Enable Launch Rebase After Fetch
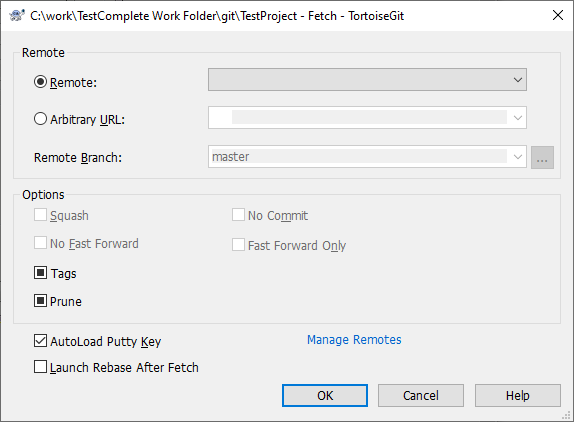 40,367
